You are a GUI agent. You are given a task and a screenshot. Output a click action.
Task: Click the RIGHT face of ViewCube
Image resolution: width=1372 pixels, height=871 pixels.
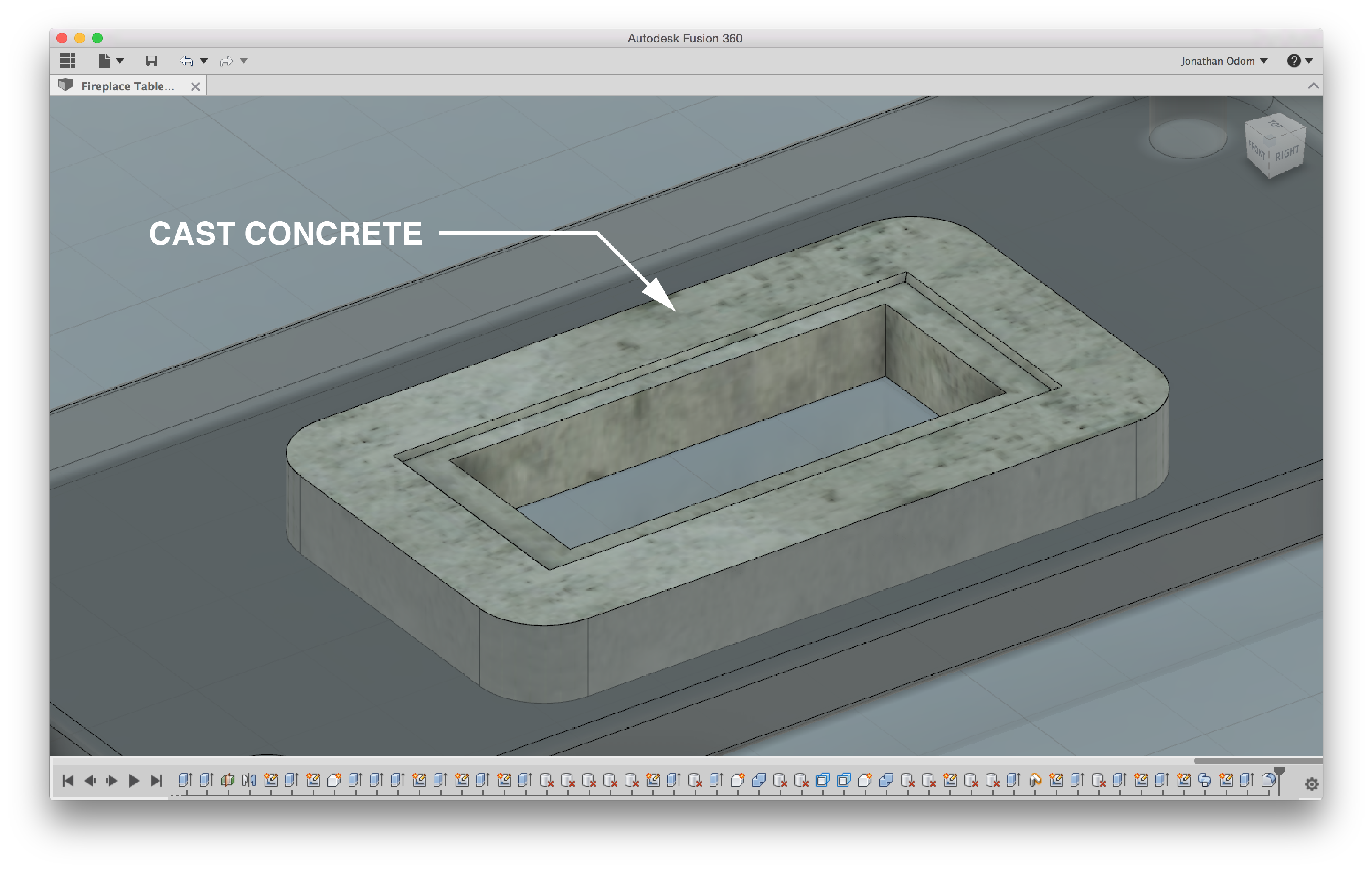1287,153
